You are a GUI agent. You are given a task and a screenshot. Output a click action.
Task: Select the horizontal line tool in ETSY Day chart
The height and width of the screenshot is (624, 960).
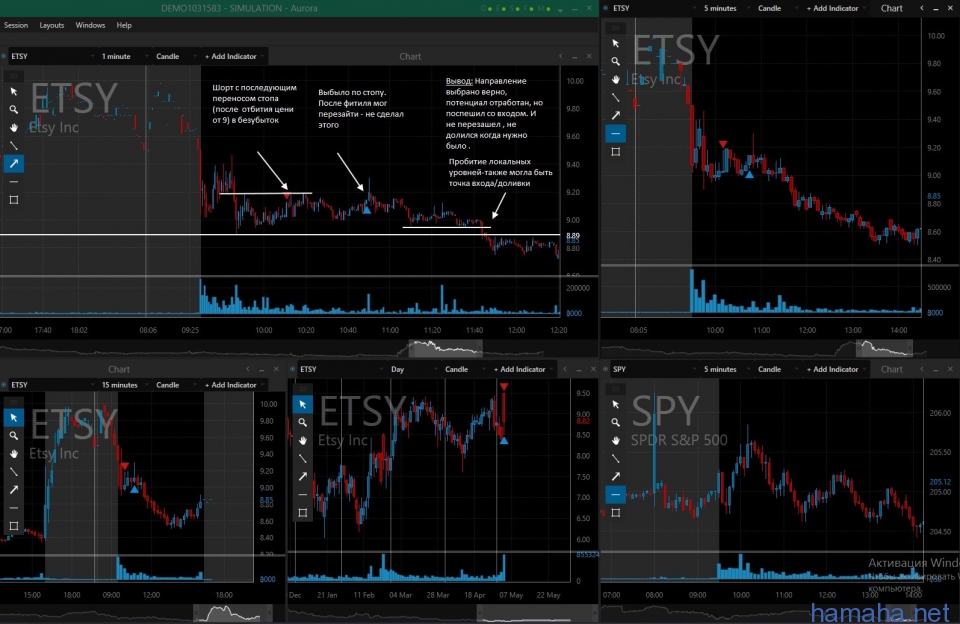tap(302, 495)
